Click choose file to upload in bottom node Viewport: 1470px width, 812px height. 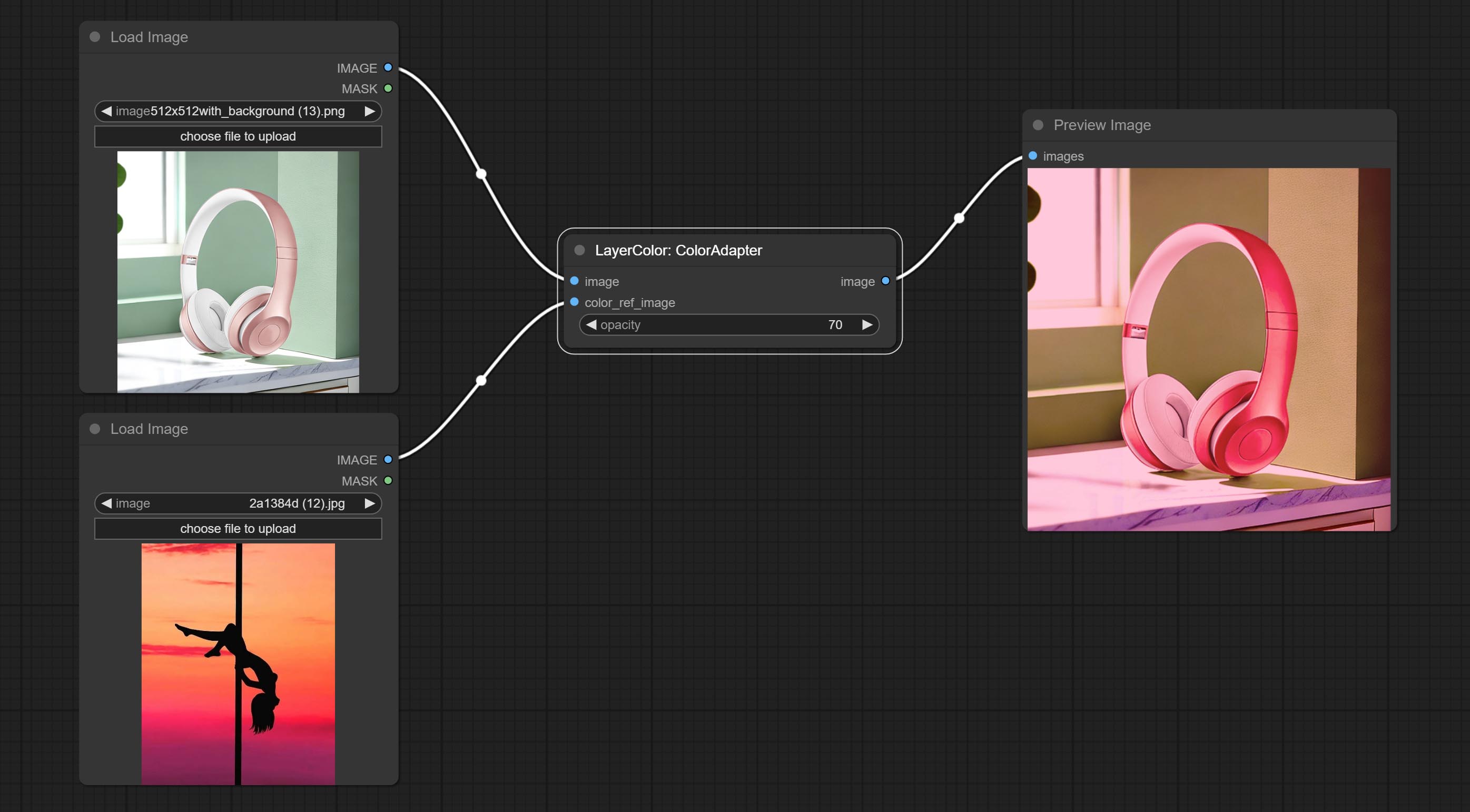pos(238,528)
